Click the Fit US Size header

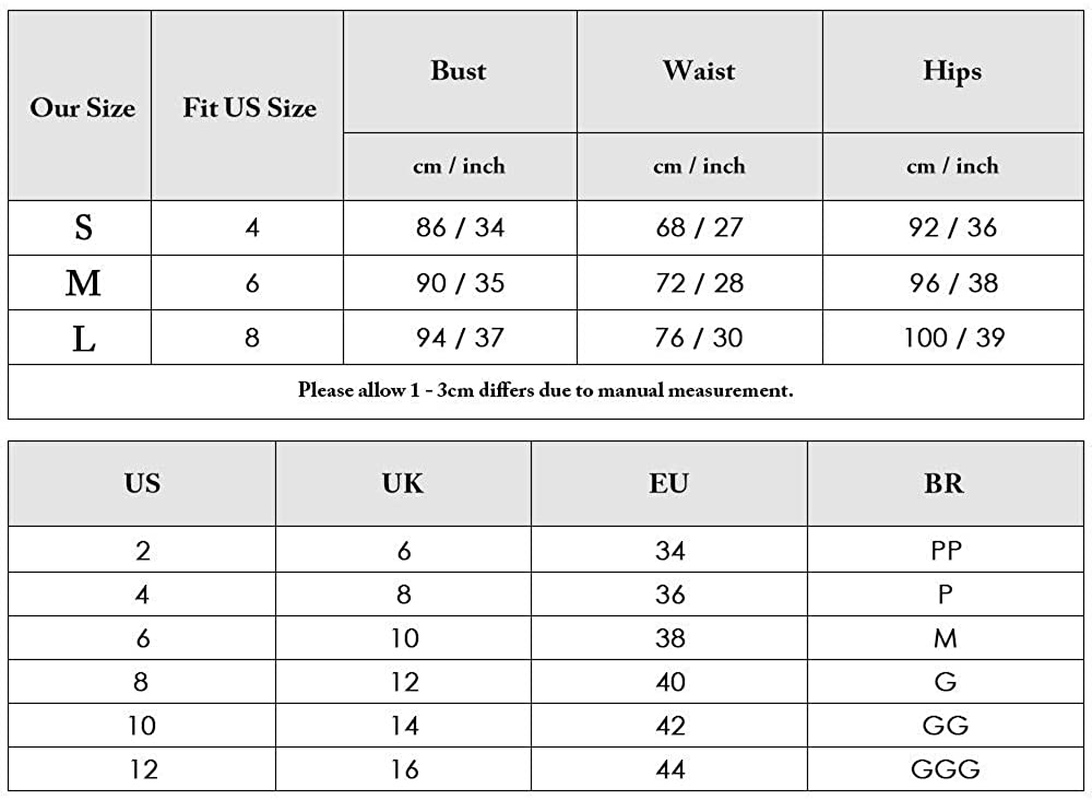(x=249, y=107)
